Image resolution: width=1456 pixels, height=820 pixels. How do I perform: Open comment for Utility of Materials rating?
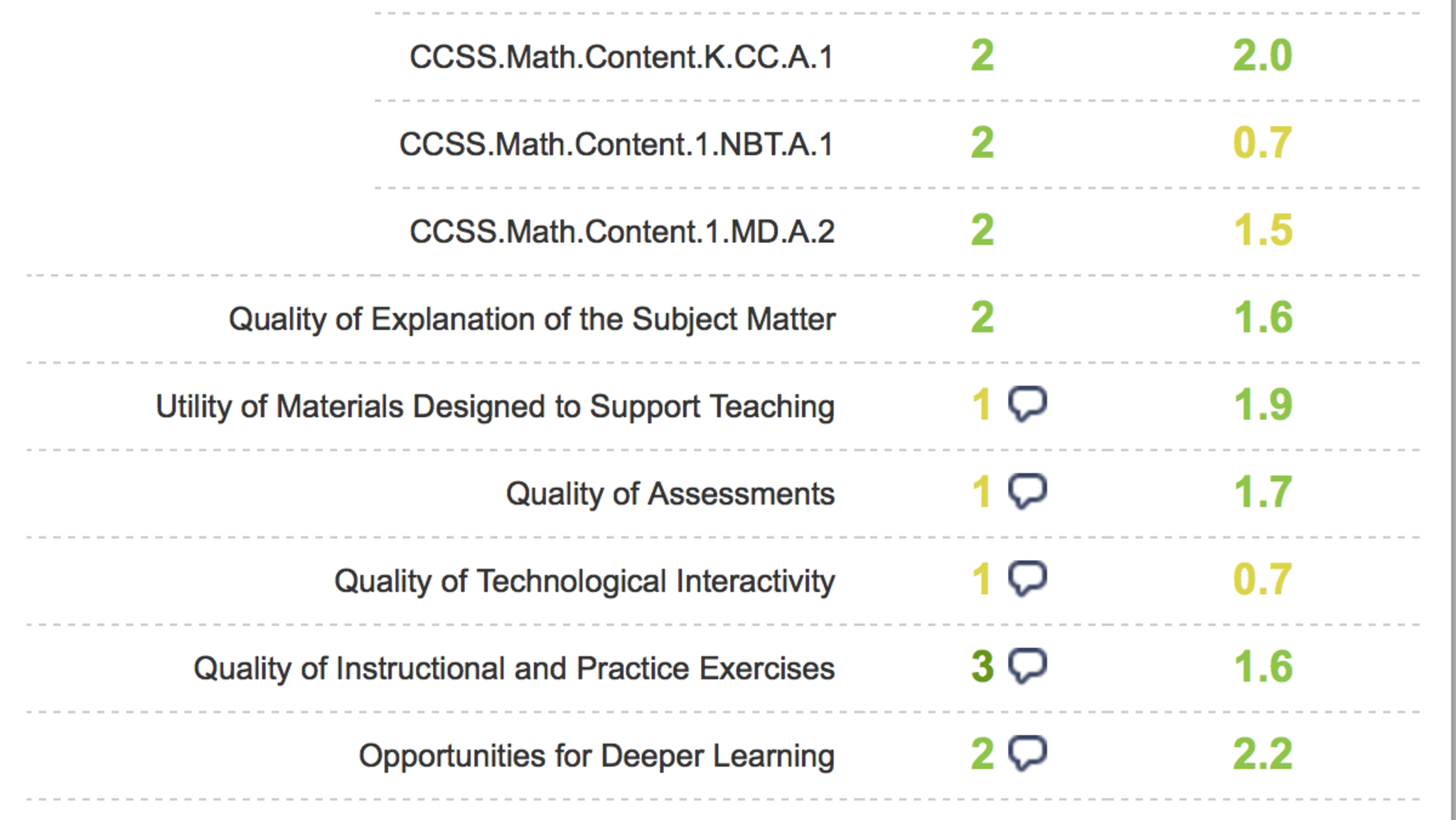[x=1027, y=404]
